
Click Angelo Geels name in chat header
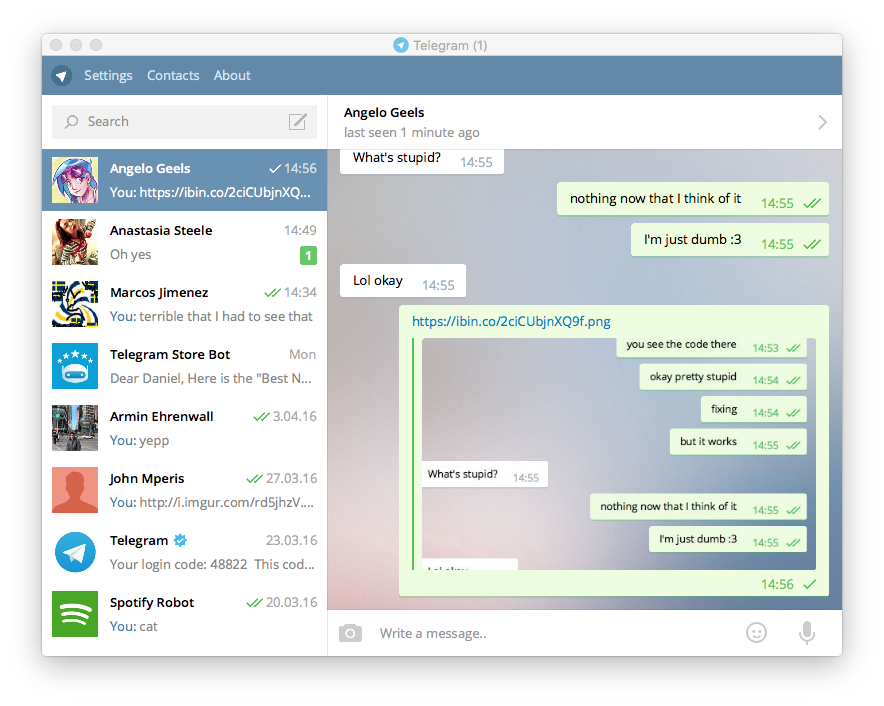[384, 113]
